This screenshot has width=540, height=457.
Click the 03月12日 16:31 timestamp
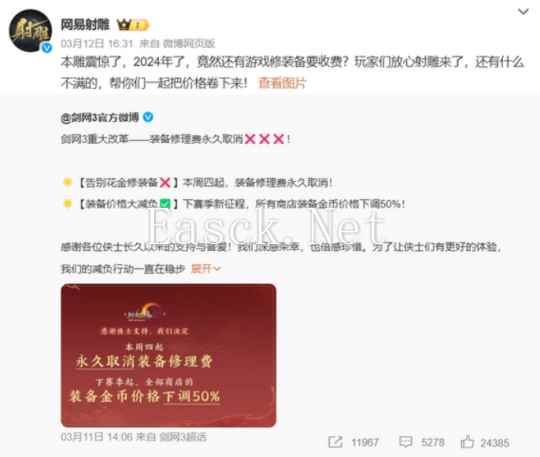(x=97, y=43)
